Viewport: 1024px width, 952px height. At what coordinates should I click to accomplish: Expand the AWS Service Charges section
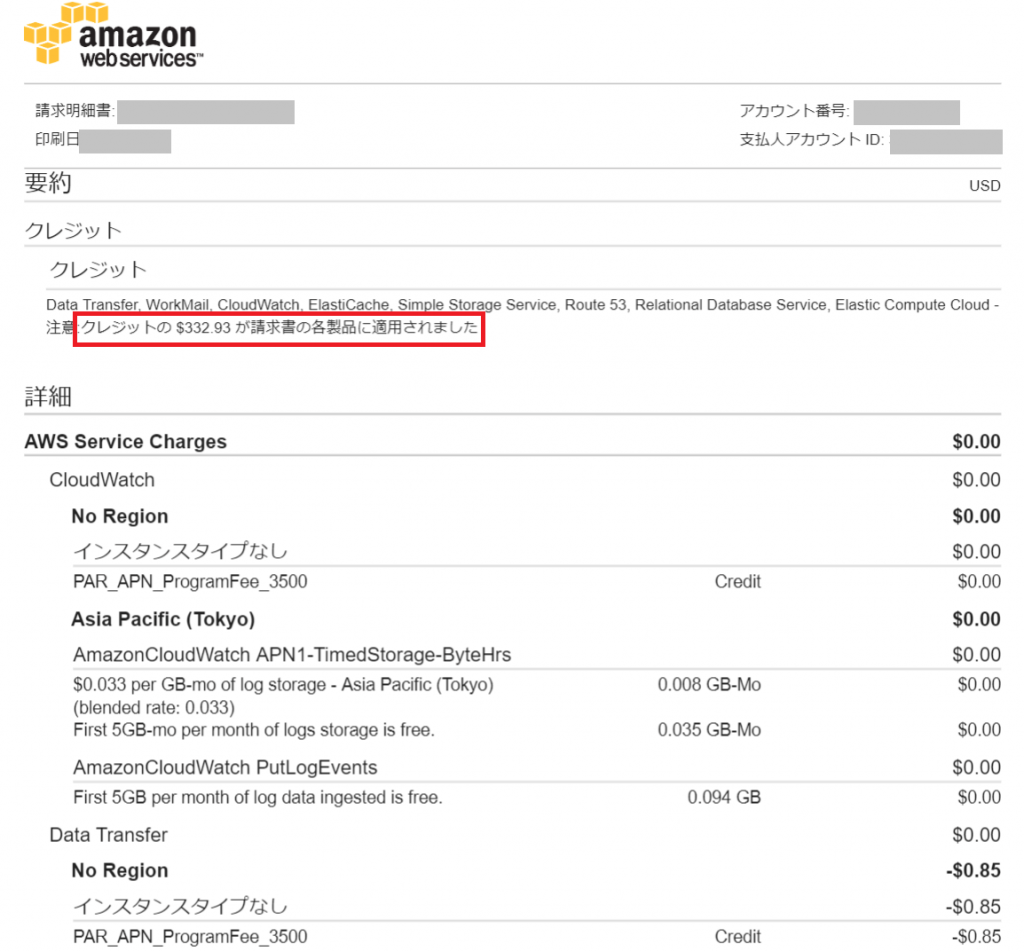pos(125,441)
